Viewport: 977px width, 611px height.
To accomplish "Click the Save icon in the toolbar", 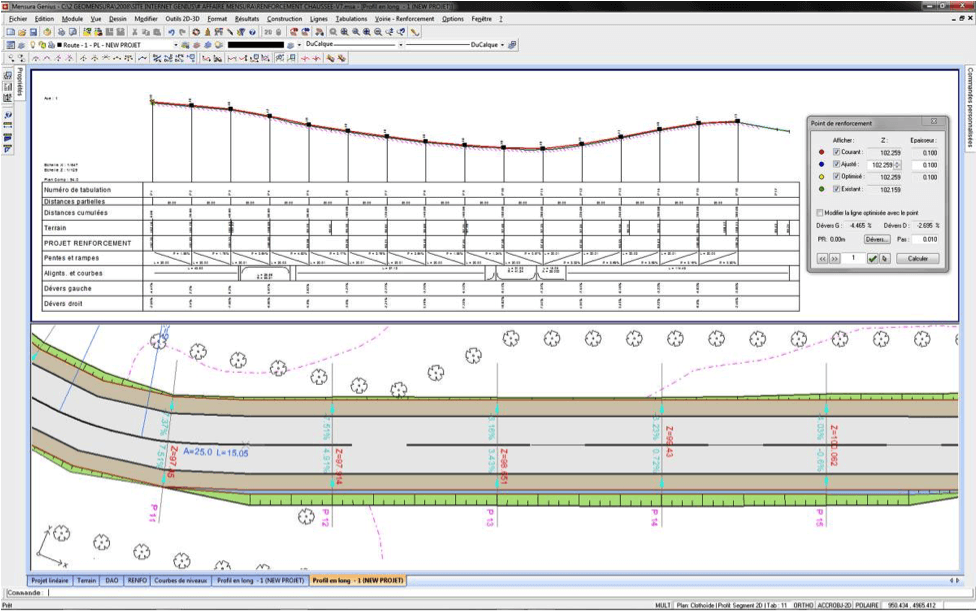I will (x=33, y=32).
